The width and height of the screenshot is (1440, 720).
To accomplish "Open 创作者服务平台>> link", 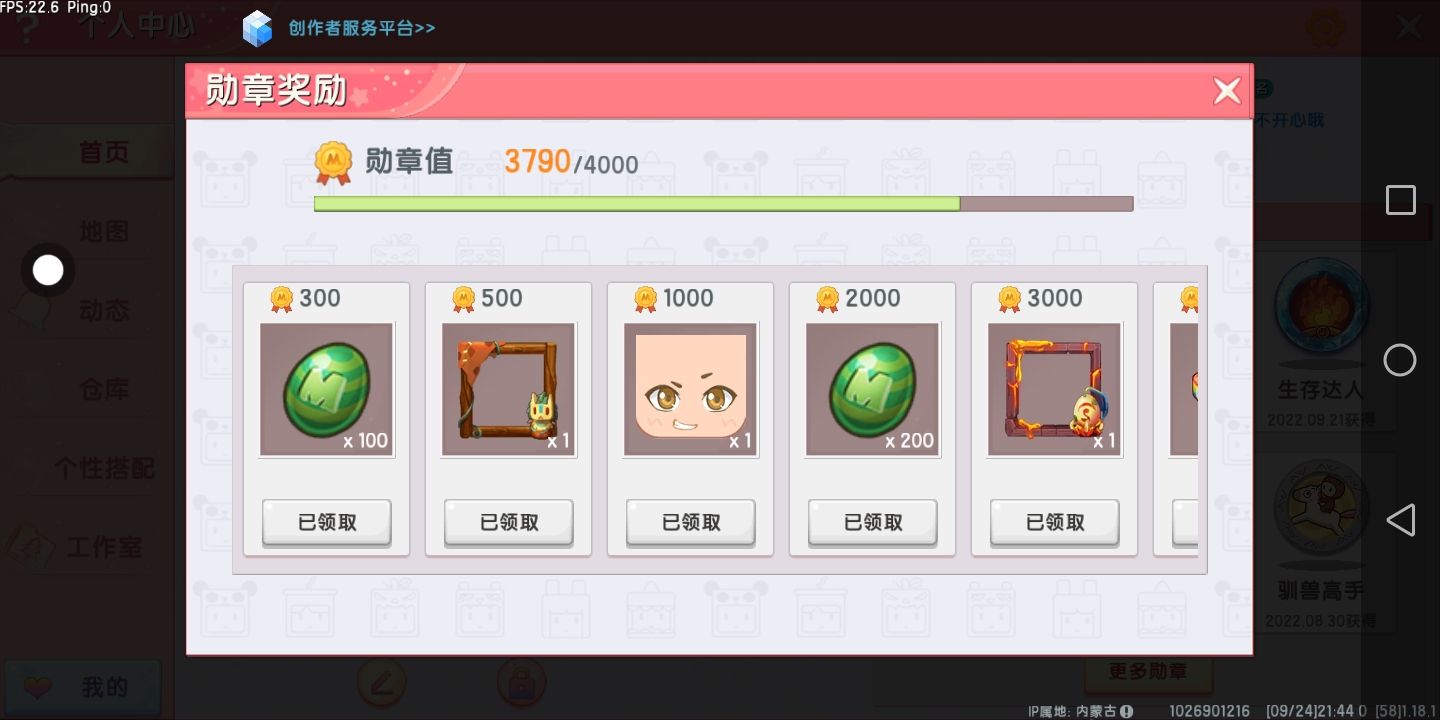I will 362,28.
